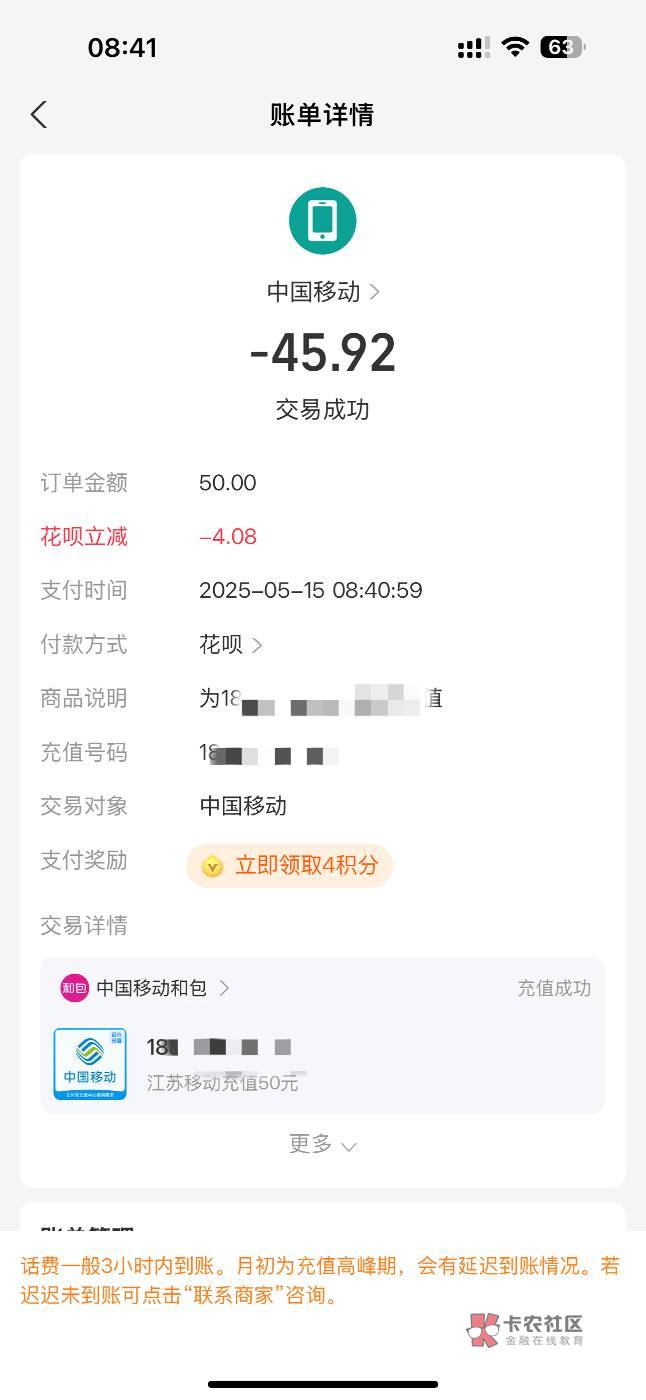
Task: Open the 中国移动 logo thumbnail
Action: [90, 1063]
